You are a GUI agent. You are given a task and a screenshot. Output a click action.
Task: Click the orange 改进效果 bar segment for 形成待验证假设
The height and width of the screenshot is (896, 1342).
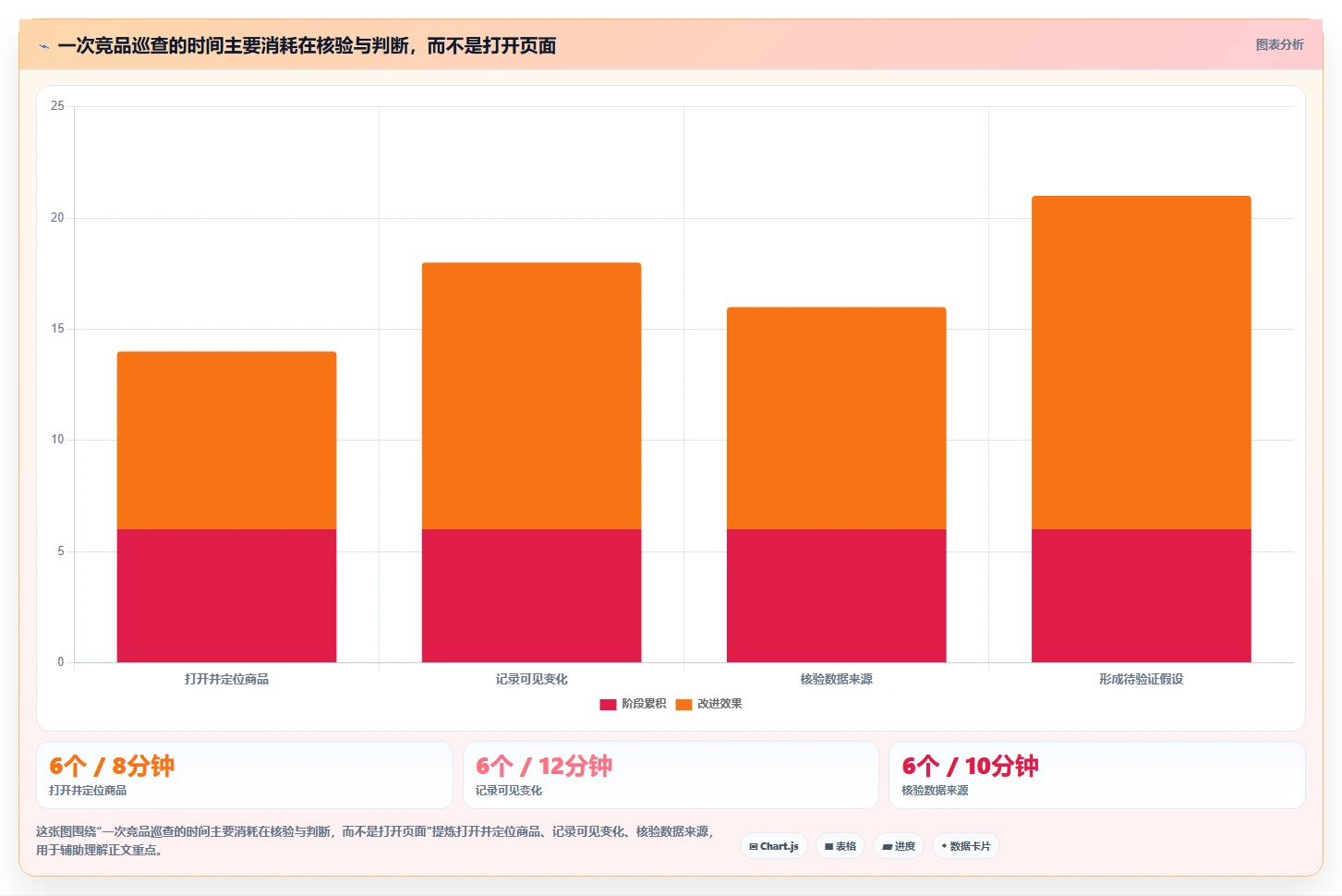coord(1141,362)
